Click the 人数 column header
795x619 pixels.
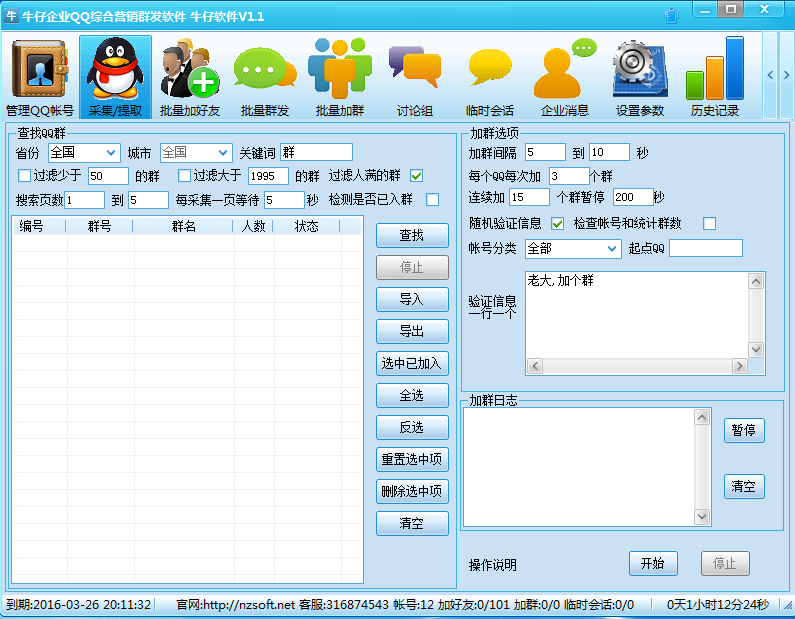[x=254, y=226]
